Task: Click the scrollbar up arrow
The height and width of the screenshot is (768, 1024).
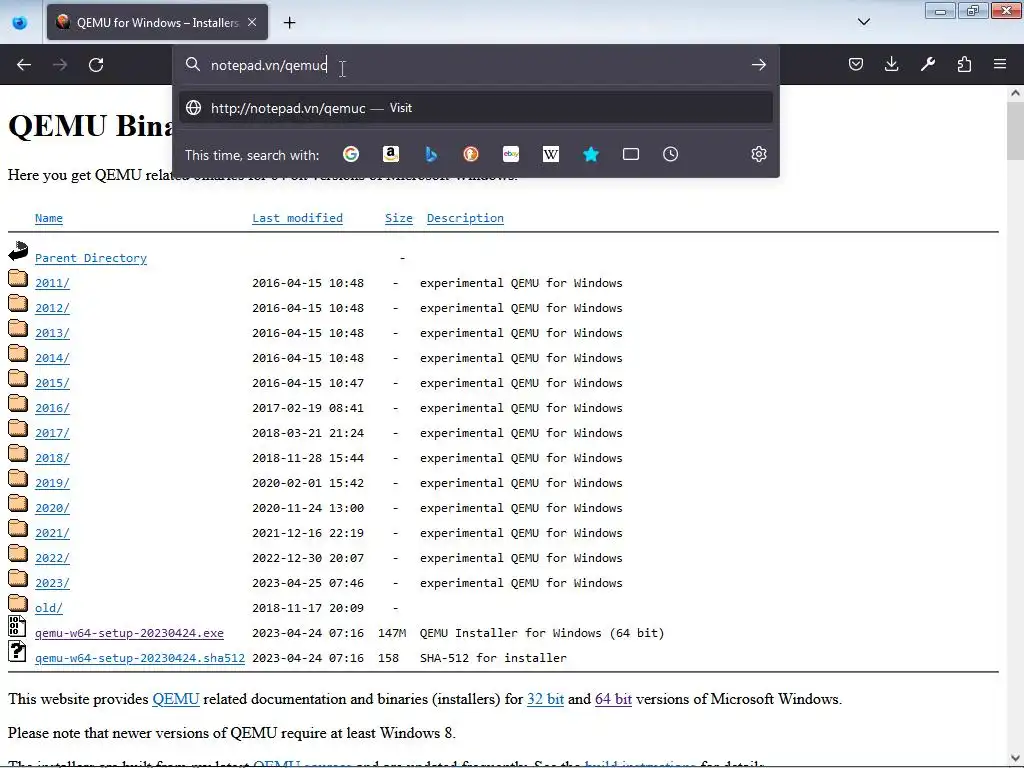Action: [1015, 93]
